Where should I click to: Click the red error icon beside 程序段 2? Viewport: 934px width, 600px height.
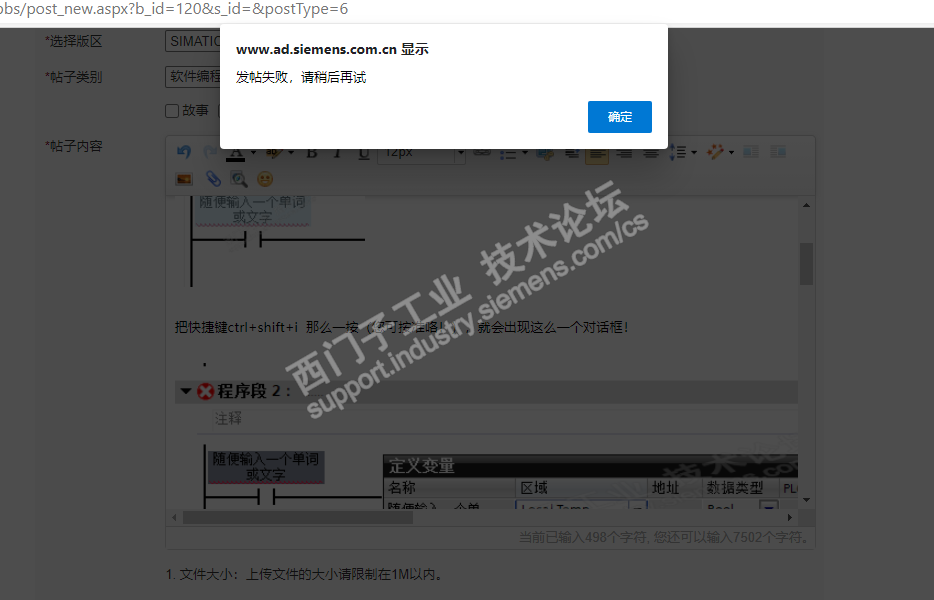click(x=206, y=391)
